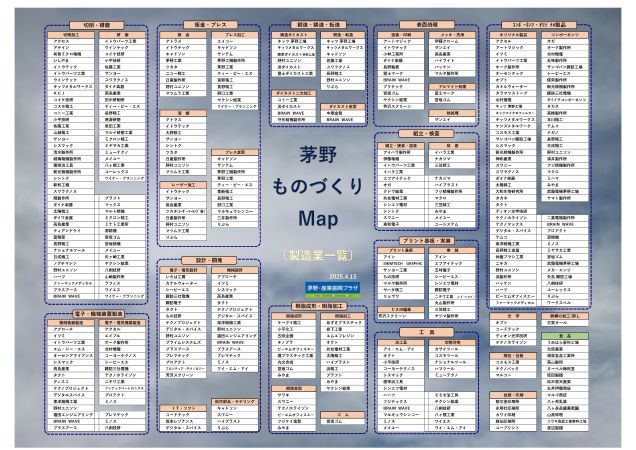This screenshot has height=450, width=636.
Task: Click the IT・ソフト column header
Action: [x=183, y=408]
